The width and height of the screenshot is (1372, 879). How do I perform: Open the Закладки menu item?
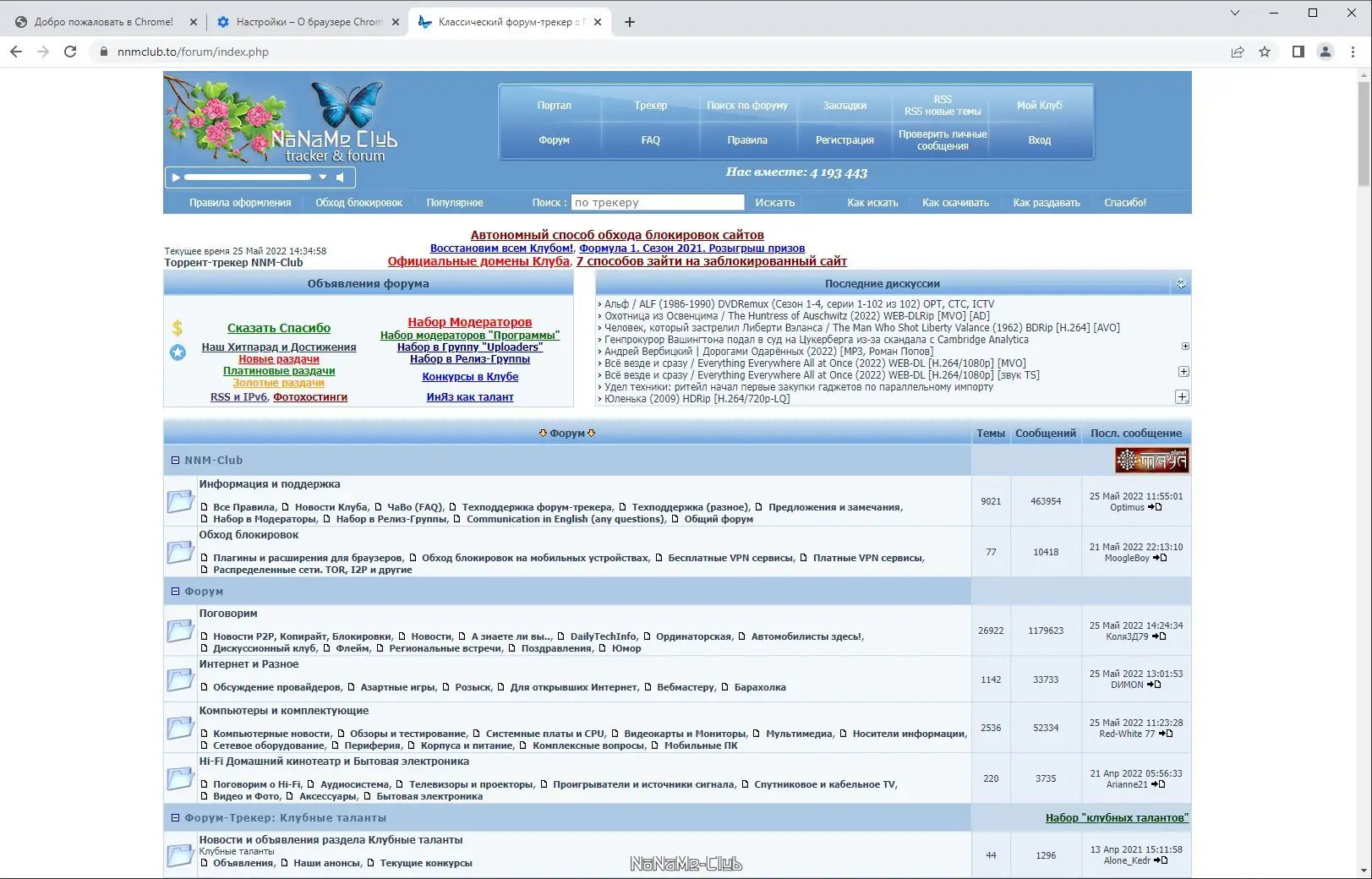click(845, 106)
